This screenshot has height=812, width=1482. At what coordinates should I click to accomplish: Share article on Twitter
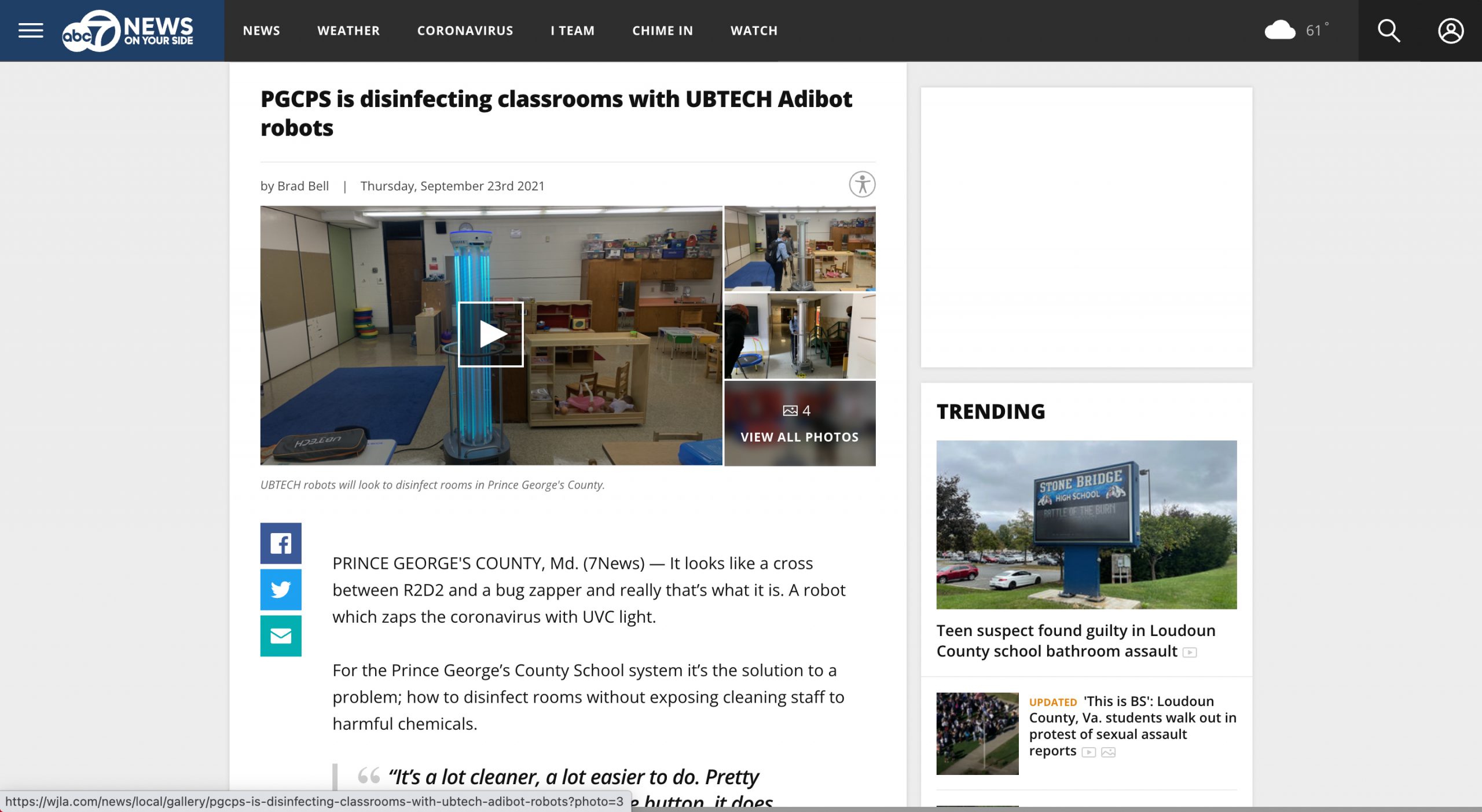[x=281, y=589]
